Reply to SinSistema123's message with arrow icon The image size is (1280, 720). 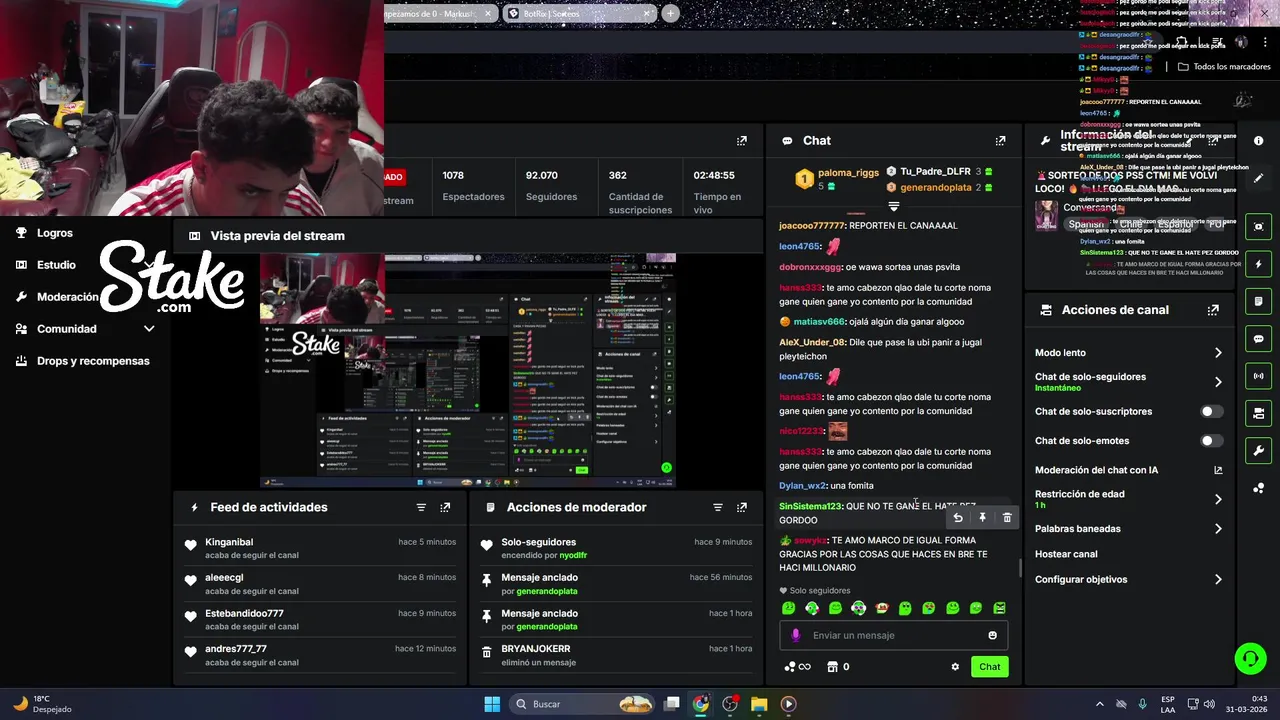pyautogui.click(x=958, y=518)
